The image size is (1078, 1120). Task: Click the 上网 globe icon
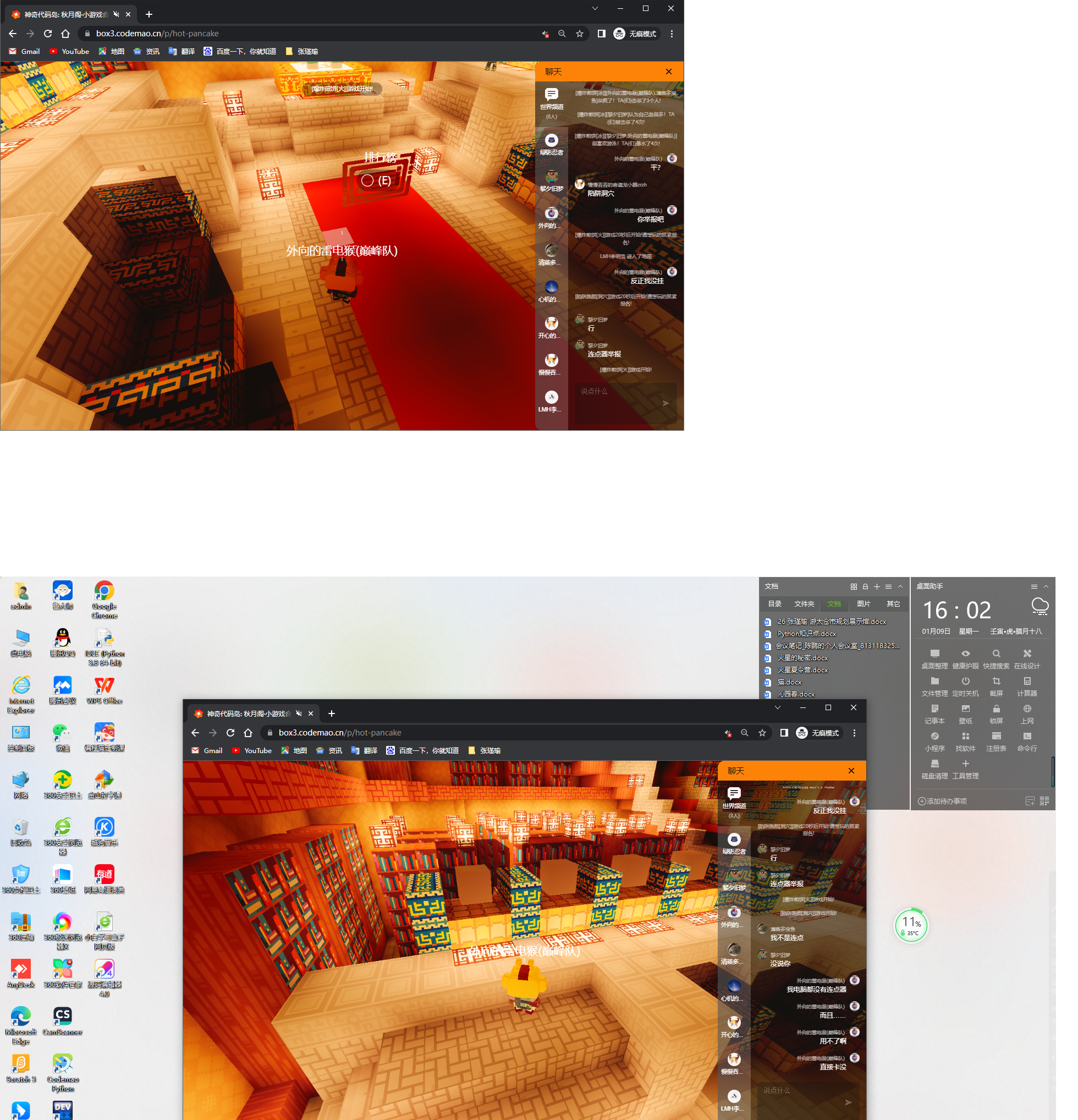1027,709
